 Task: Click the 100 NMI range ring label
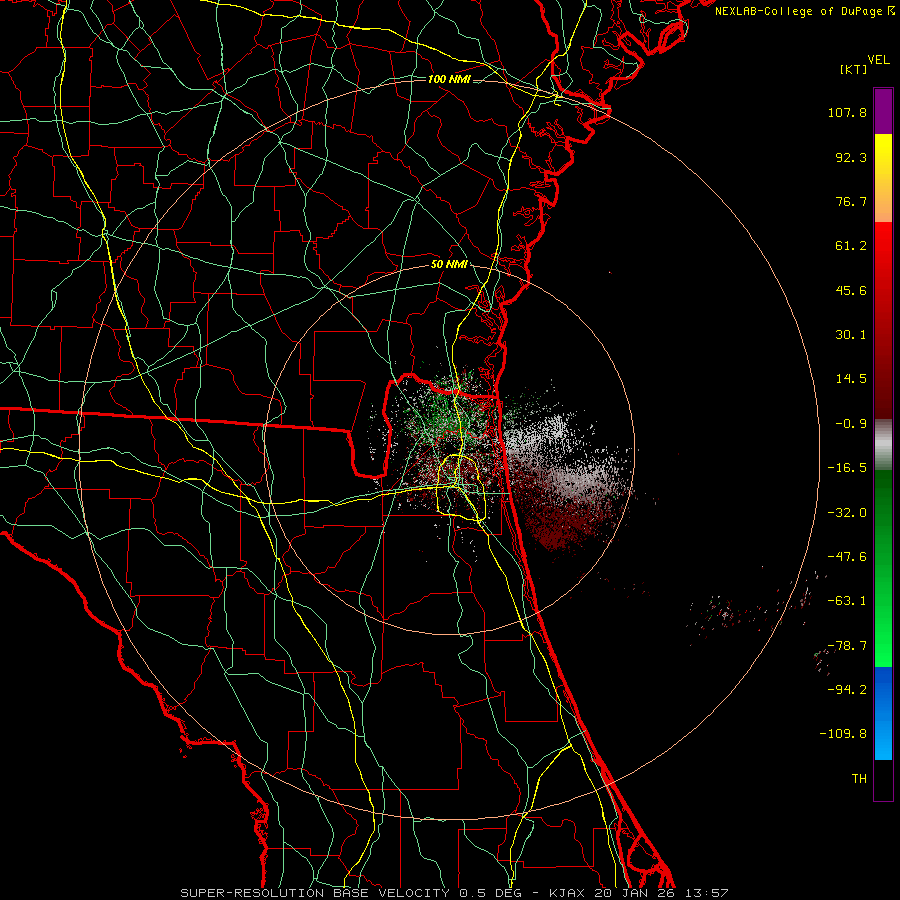pyautogui.click(x=449, y=79)
